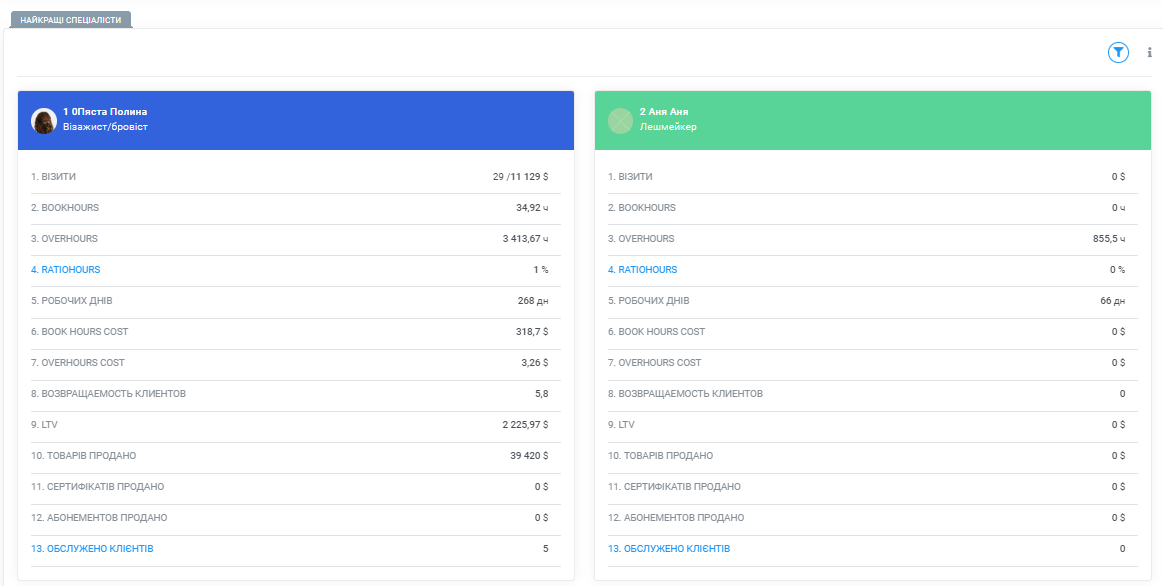1163x586 pixels.
Task: Open RATIOHOURS link in Полина's card
Action: pyautogui.click(x=65, y=270)
